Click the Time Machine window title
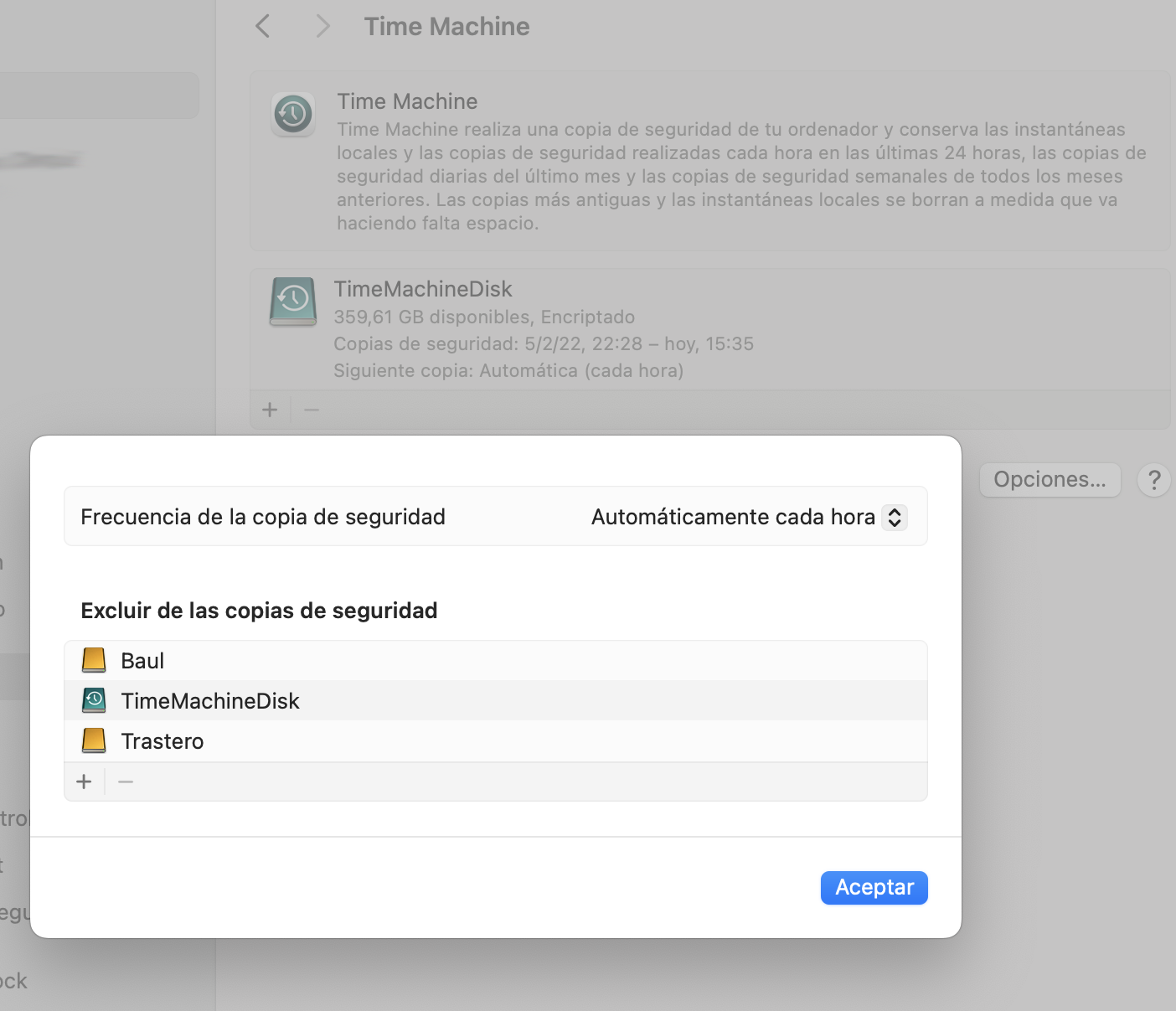1176x1011 pixels. click(x=446, y=26)
